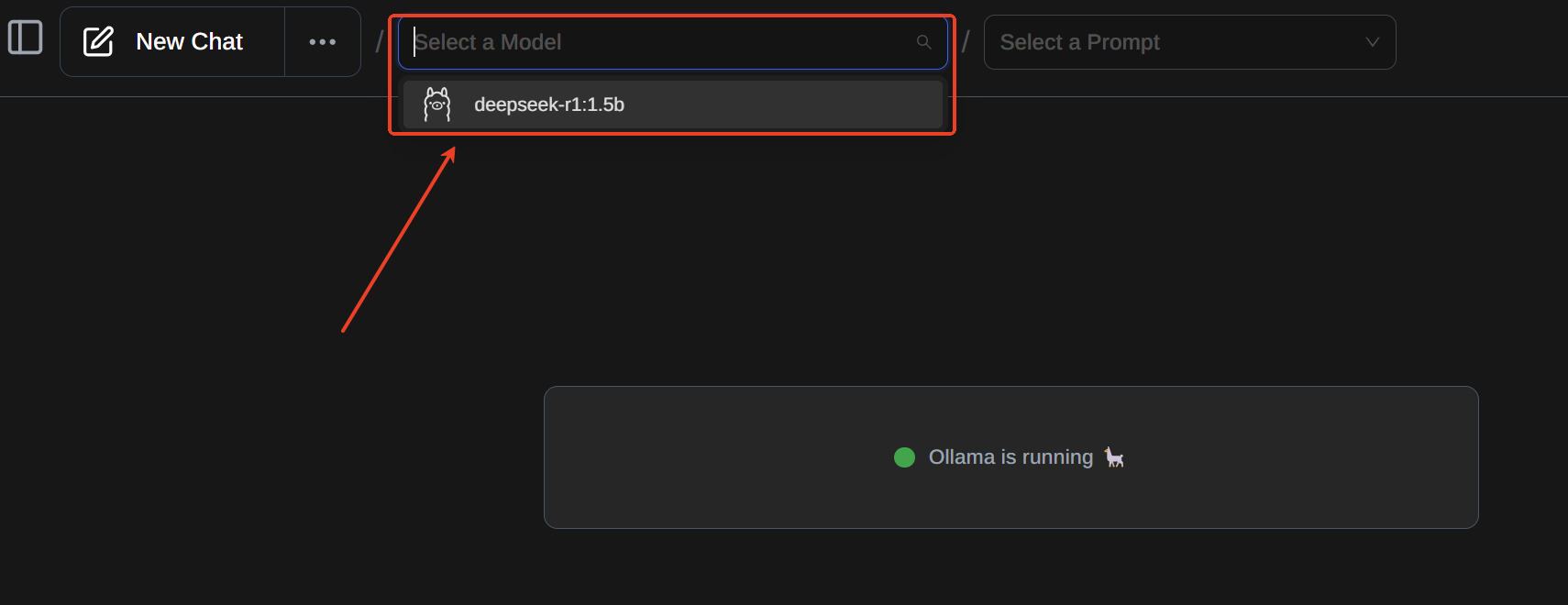
Task: Click the green Ollama status dot
Action: tap(904, 457)
